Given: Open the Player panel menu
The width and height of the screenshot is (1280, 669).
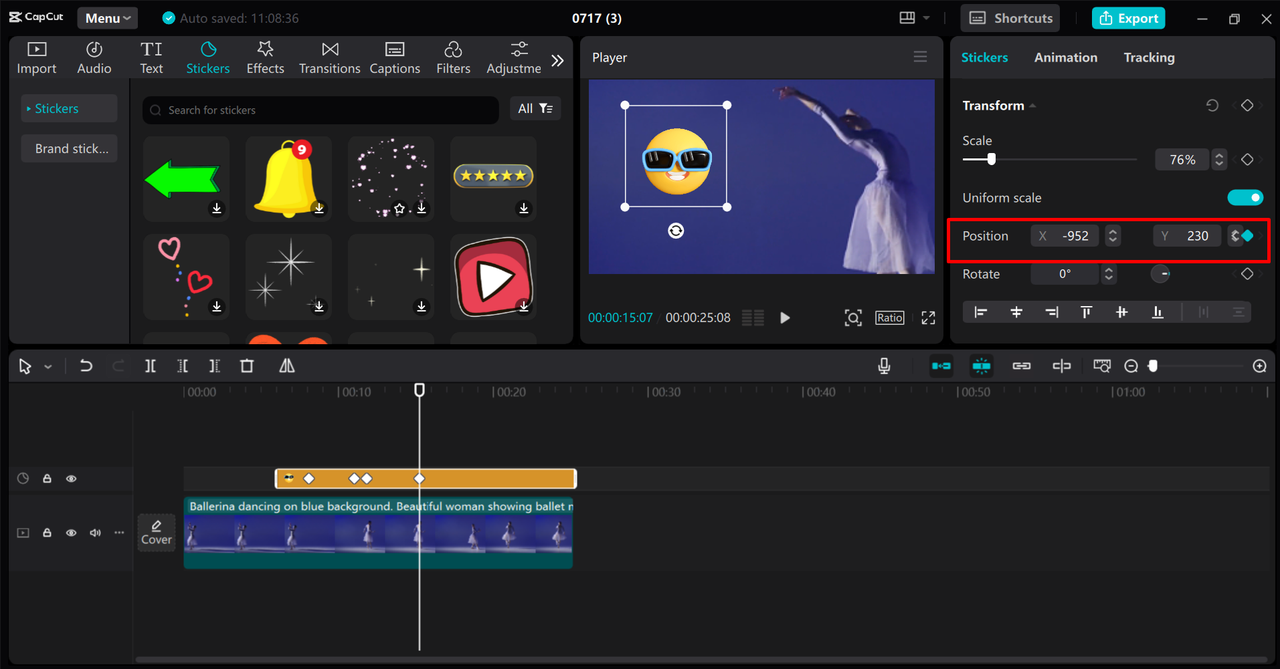Looking at the screenshot, I should point(920,57).
